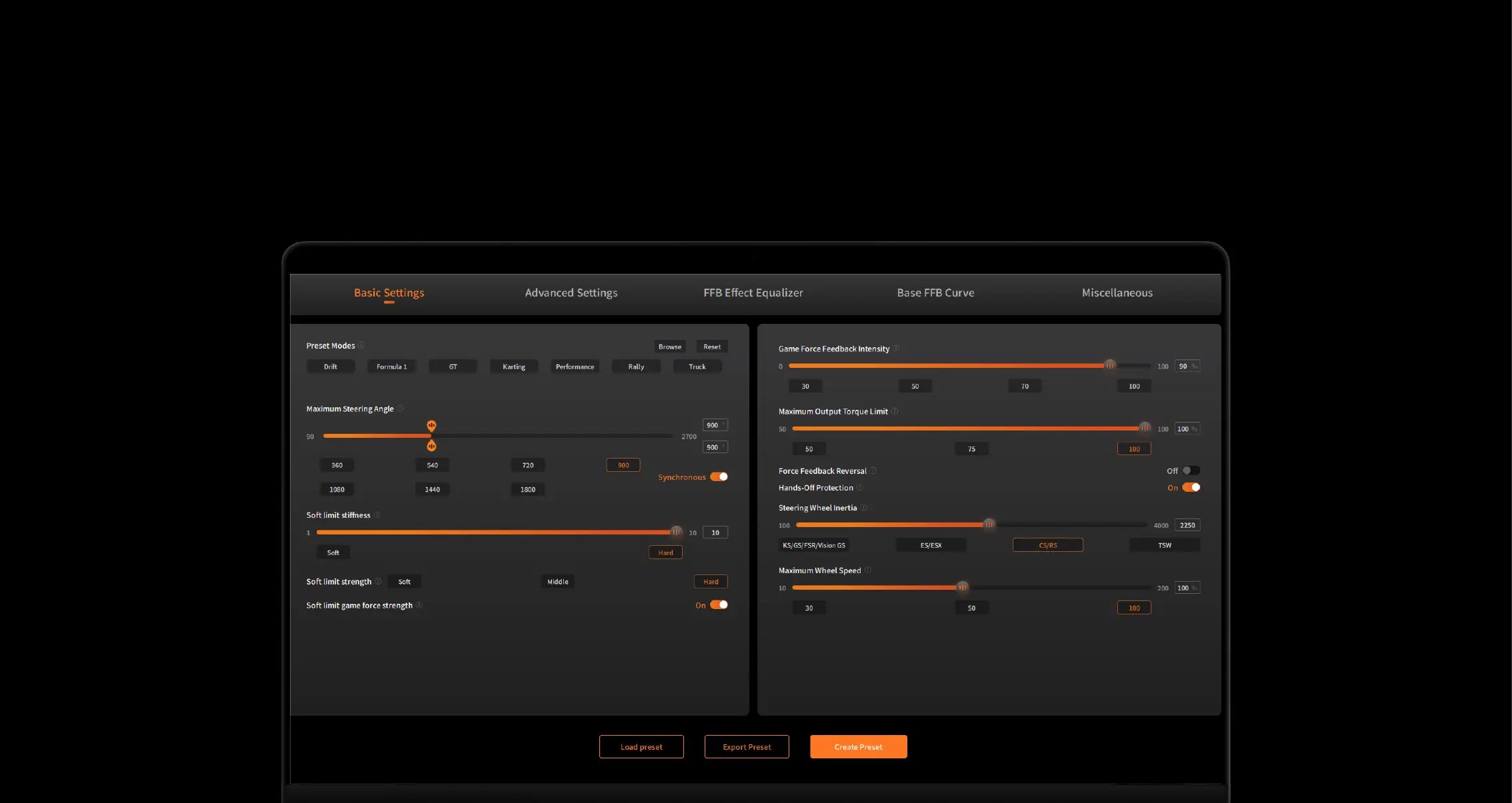Image resolution: width=1512 pixels, height=803 pixels.
Task: Click info icon beside Maximum Steering Angle
Action: click(400, 408)
